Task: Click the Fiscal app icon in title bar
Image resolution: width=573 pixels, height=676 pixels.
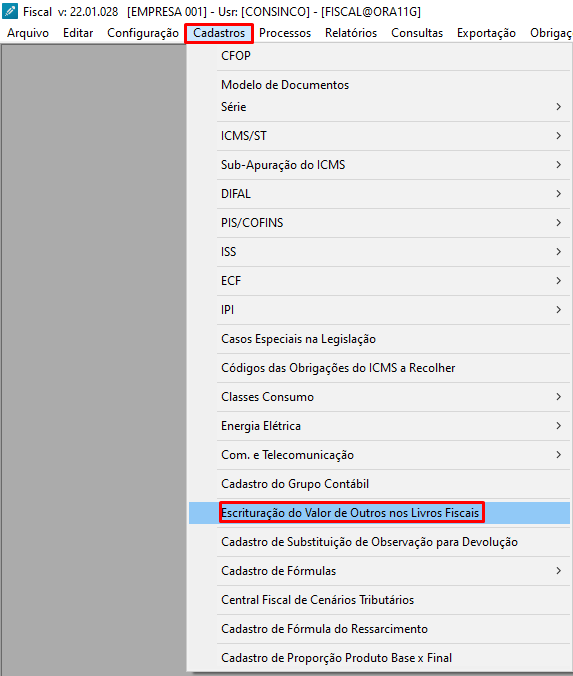Action: [x=10, y=11]
